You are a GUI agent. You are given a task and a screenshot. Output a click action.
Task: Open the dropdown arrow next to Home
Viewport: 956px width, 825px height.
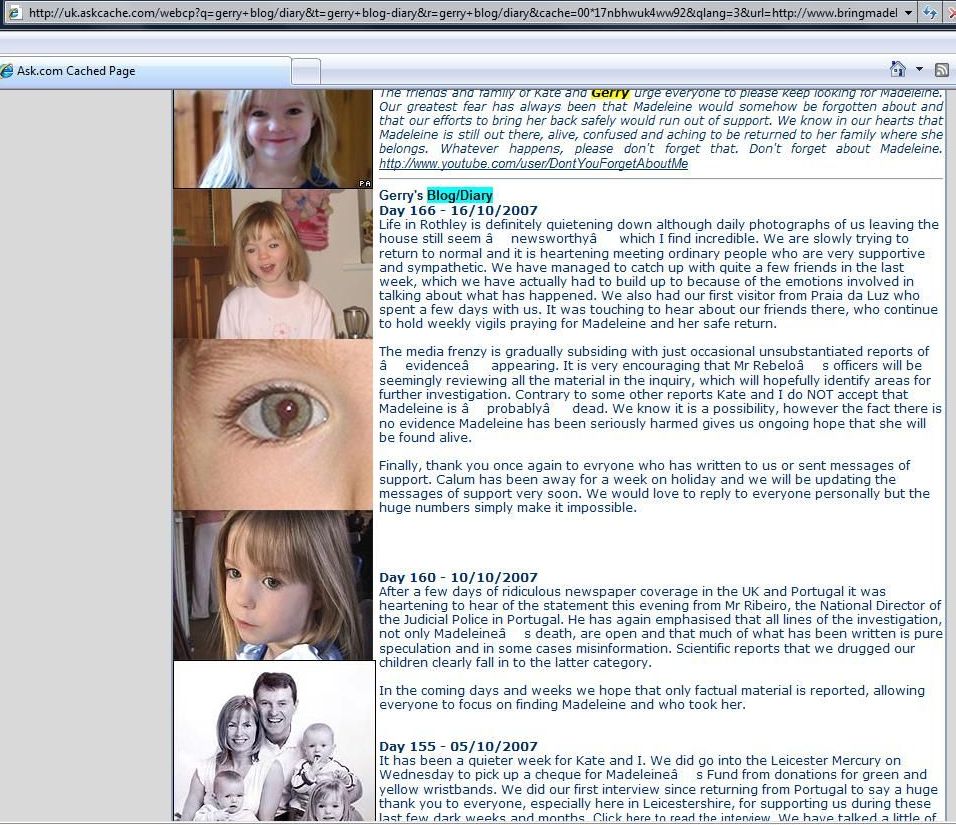click(x=919, y=70)
